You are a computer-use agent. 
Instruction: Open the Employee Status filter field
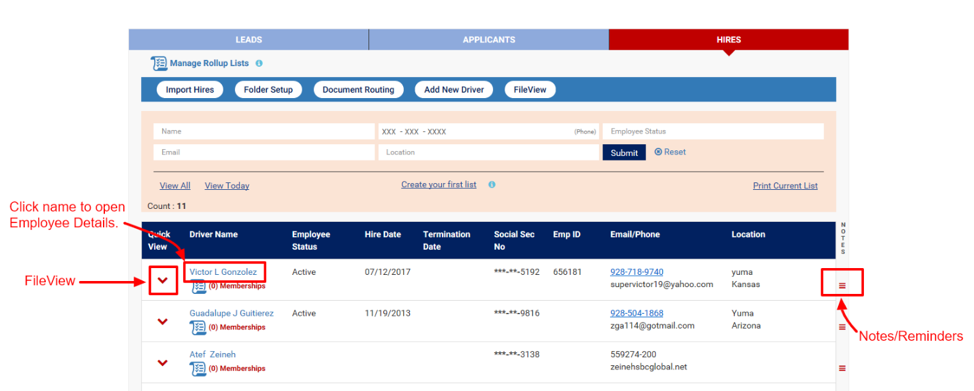click(713, 131)
